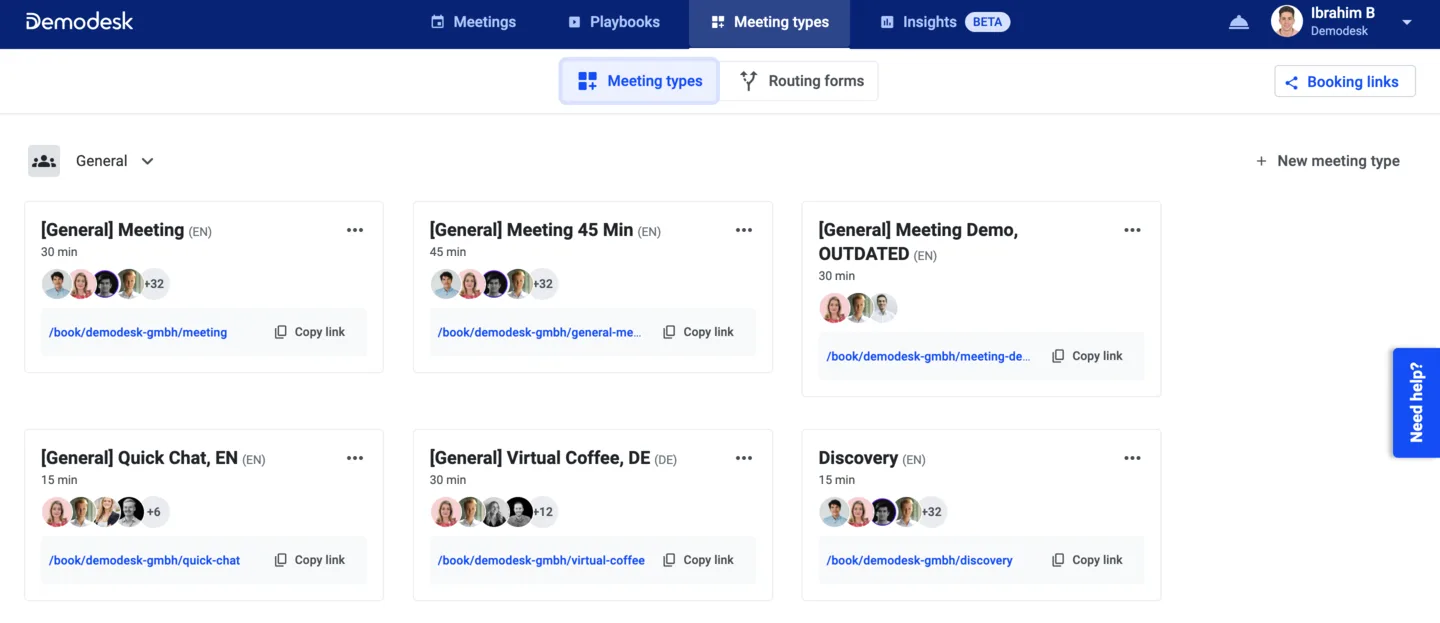This screenshot has width=1440, height=623.
Task: Open the Booking links button
Action: [1345, 82]
